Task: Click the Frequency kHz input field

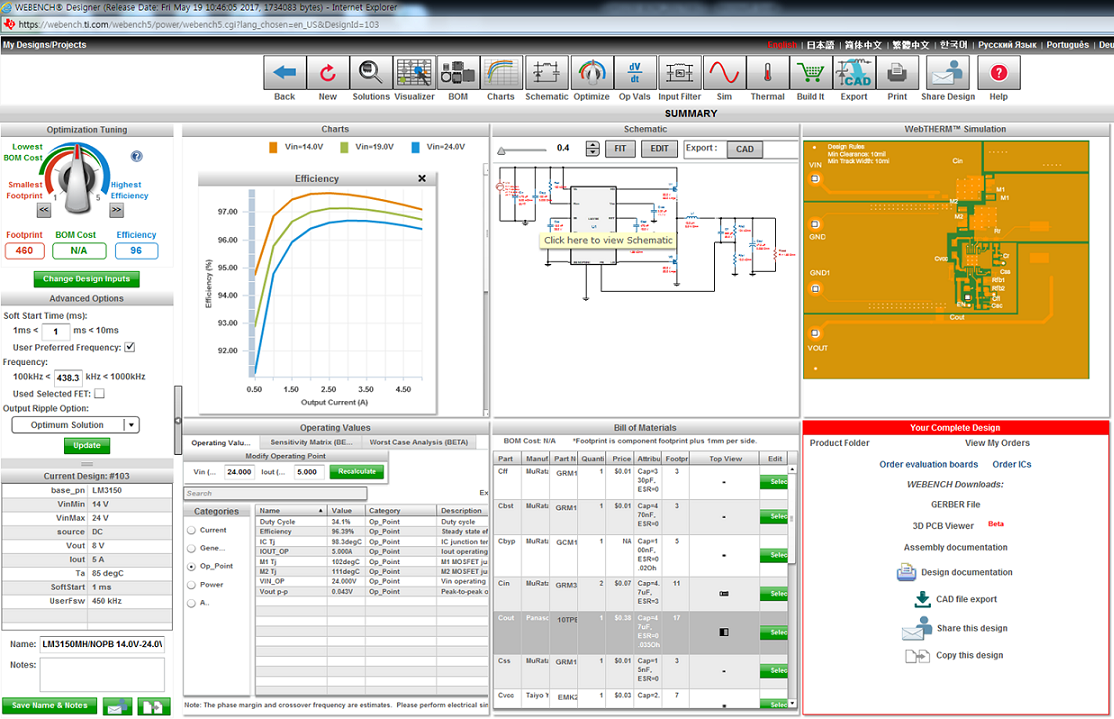Action: 68,377
